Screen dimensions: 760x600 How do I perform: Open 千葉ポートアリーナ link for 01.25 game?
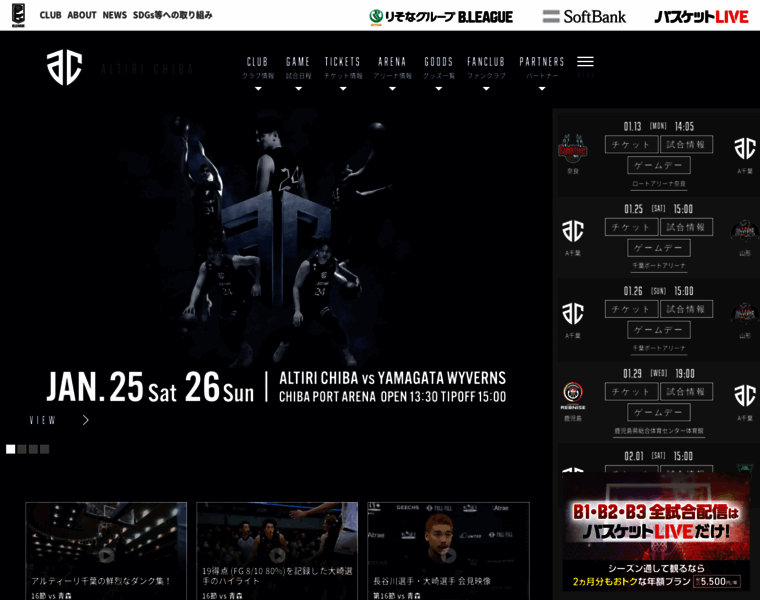[x=659, y=266]
